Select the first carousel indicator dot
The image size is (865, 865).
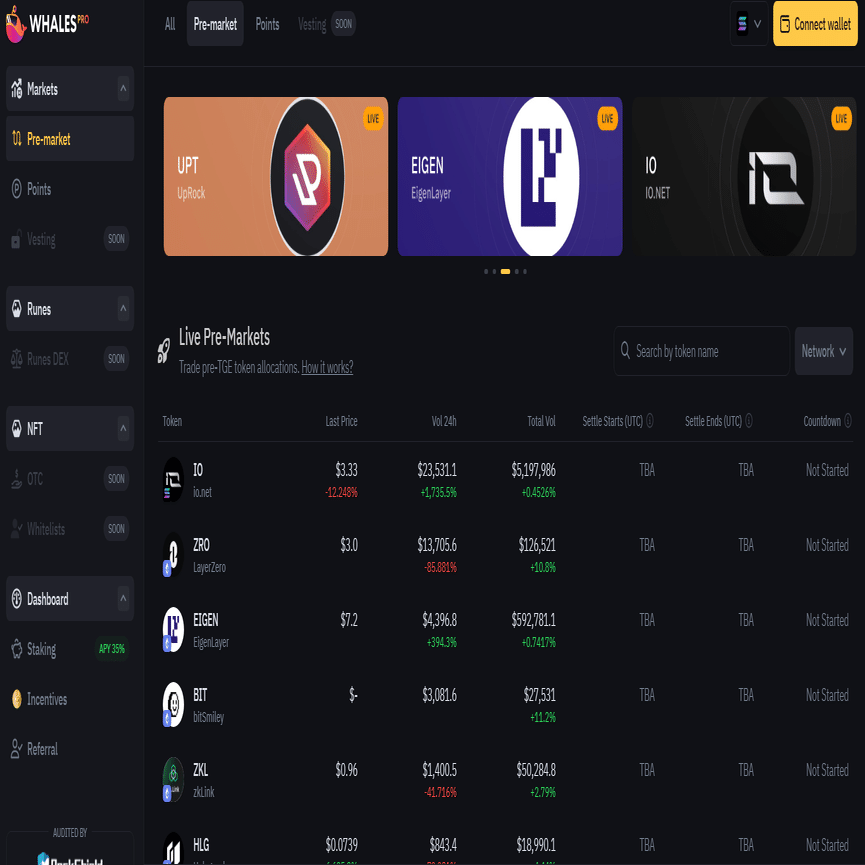coord(486,271)
